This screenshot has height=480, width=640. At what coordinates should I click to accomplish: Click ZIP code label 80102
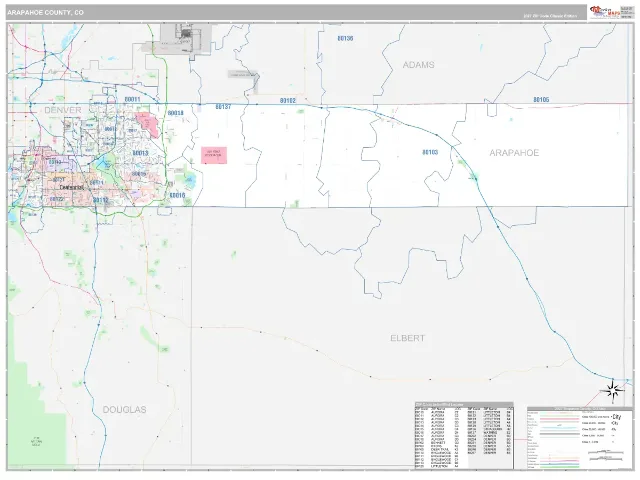(x=288, y=100)
